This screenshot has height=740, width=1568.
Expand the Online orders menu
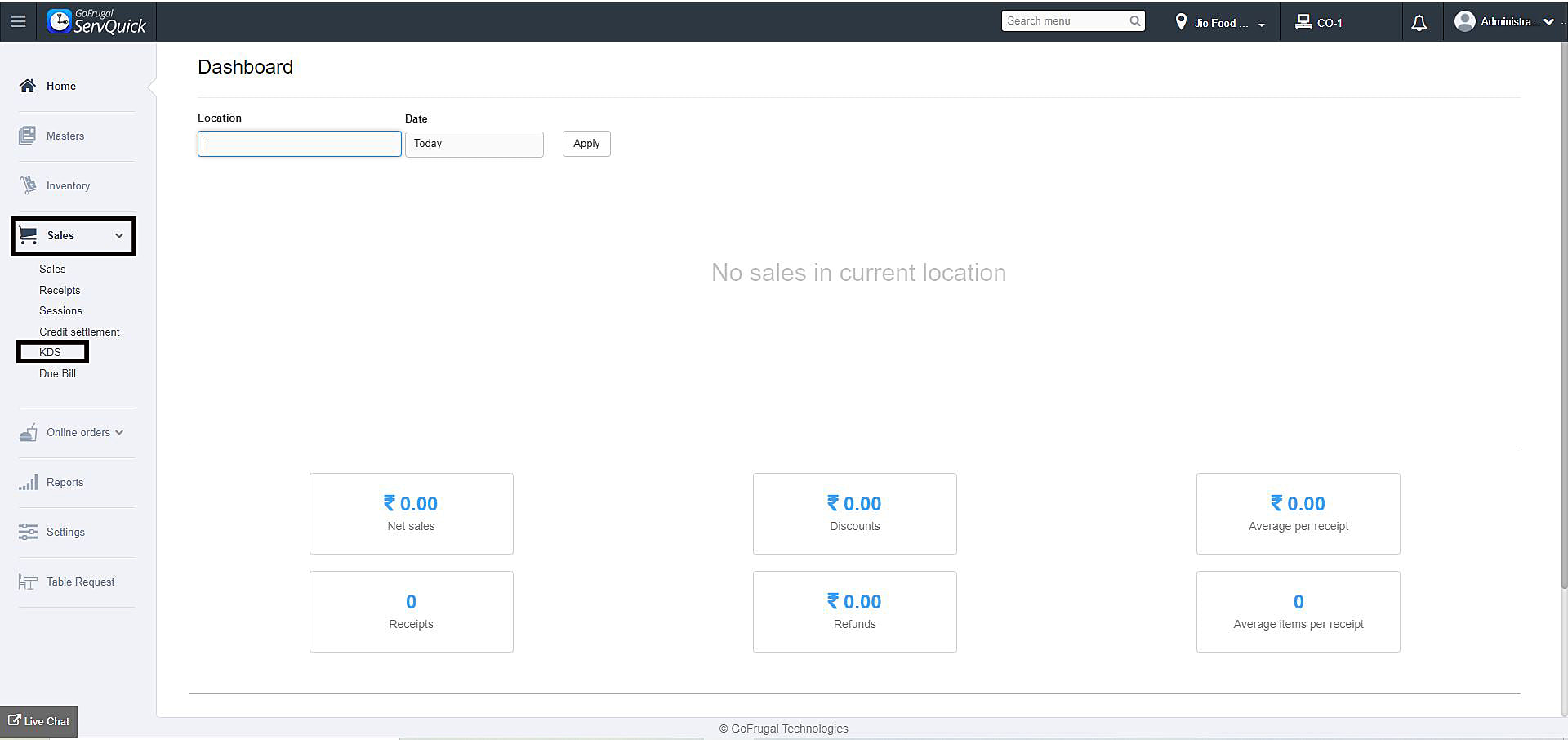pyautogui.click(x=119, y=432)
